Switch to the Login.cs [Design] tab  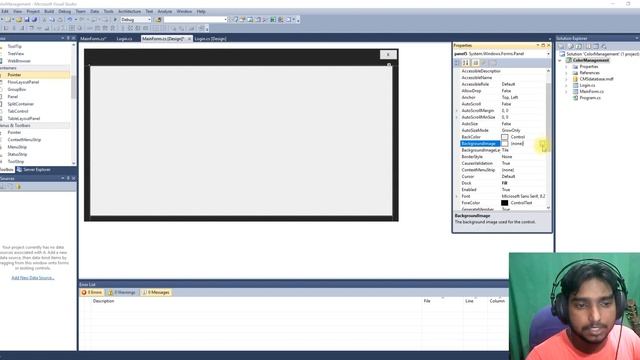[210, 39]
